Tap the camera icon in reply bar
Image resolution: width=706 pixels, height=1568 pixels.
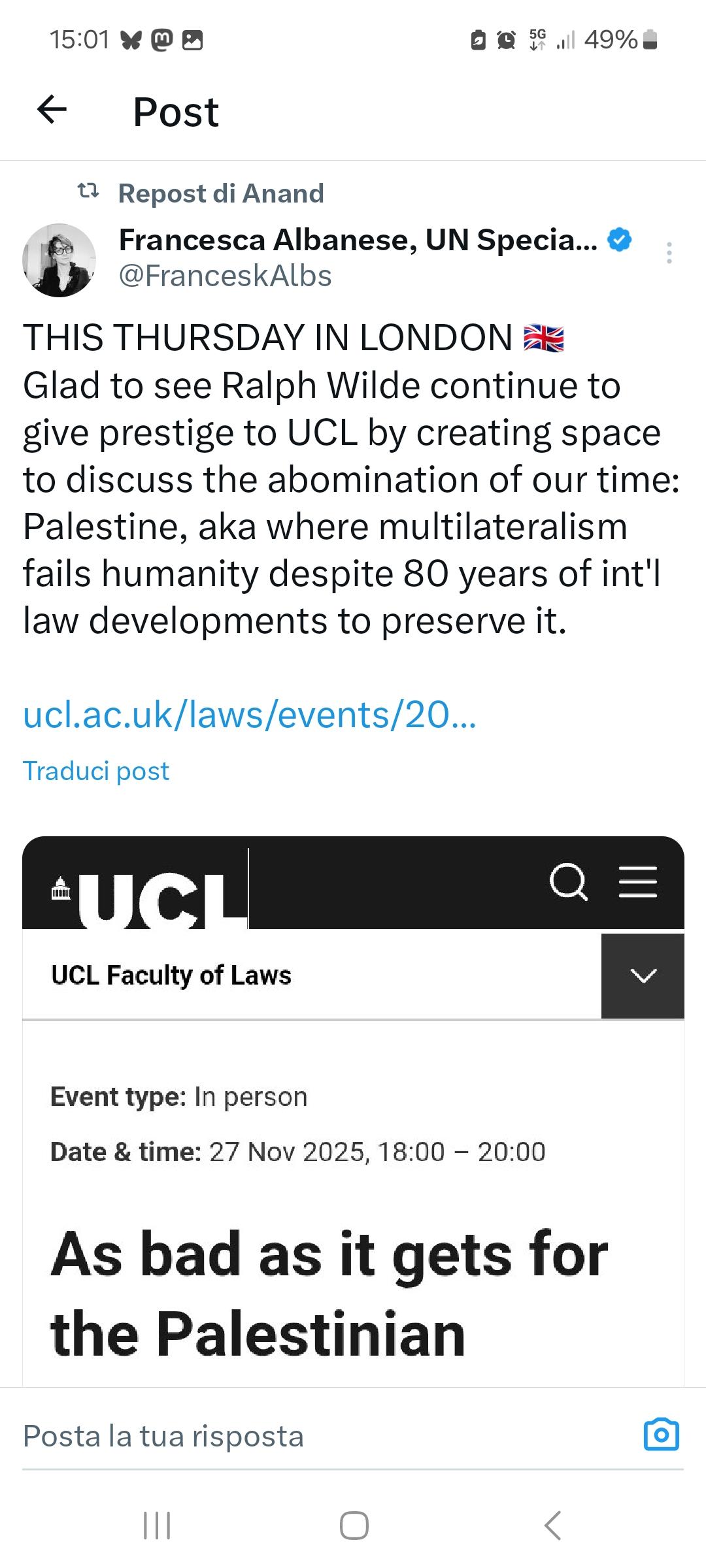[661, 1435]
